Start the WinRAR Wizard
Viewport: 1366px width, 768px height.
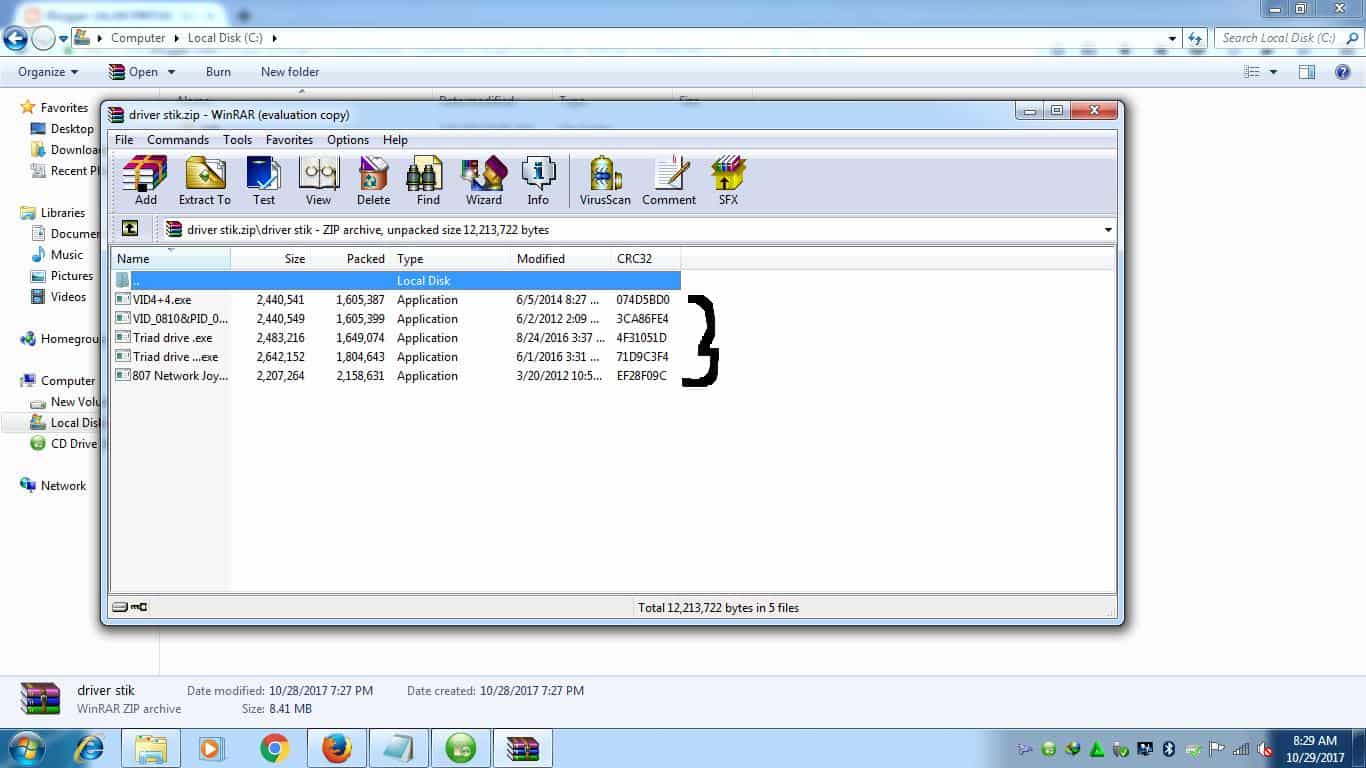pos(484,181)
